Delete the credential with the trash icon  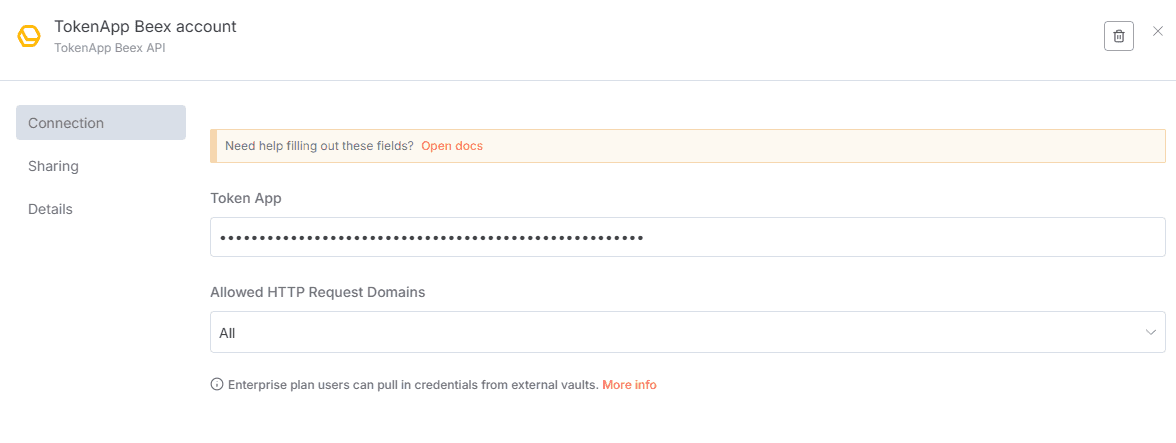(1118, 36)
